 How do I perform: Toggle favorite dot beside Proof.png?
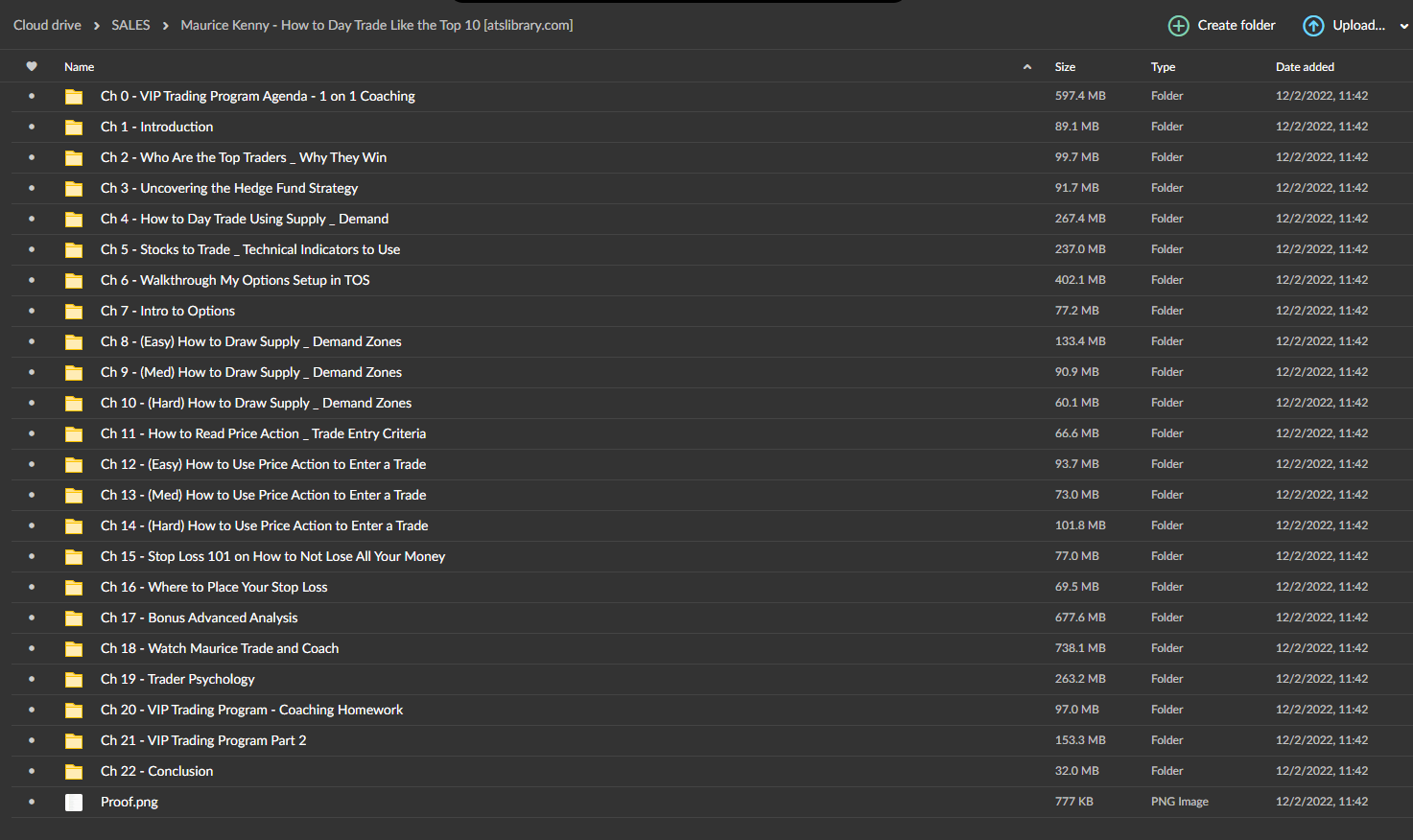pos(32,802)
